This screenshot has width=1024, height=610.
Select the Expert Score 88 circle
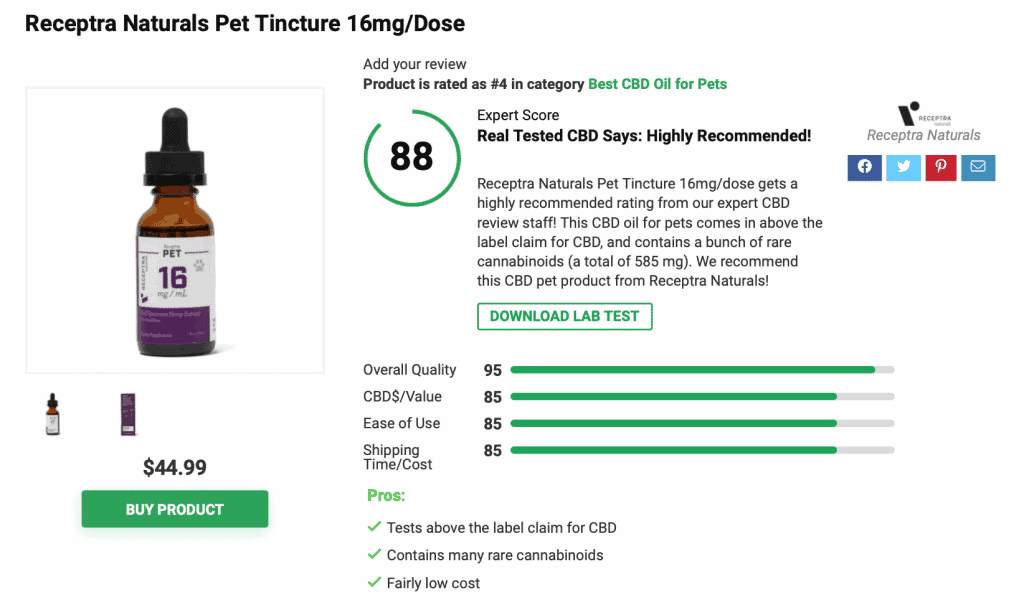411,158
